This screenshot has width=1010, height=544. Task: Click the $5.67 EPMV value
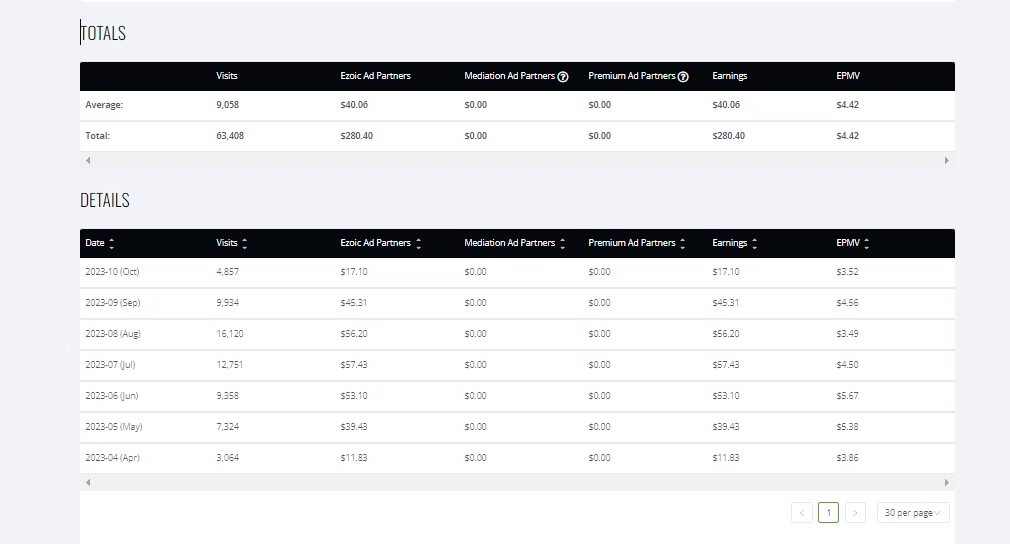coord(847,395)
